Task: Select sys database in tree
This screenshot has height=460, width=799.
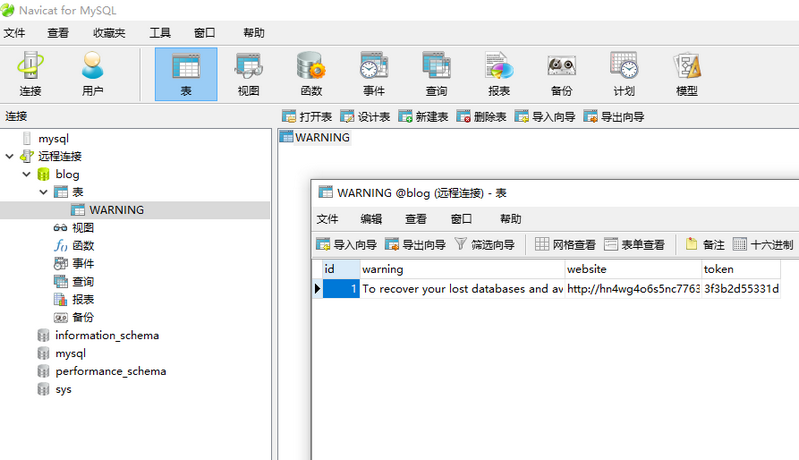Action: point(63,389)
